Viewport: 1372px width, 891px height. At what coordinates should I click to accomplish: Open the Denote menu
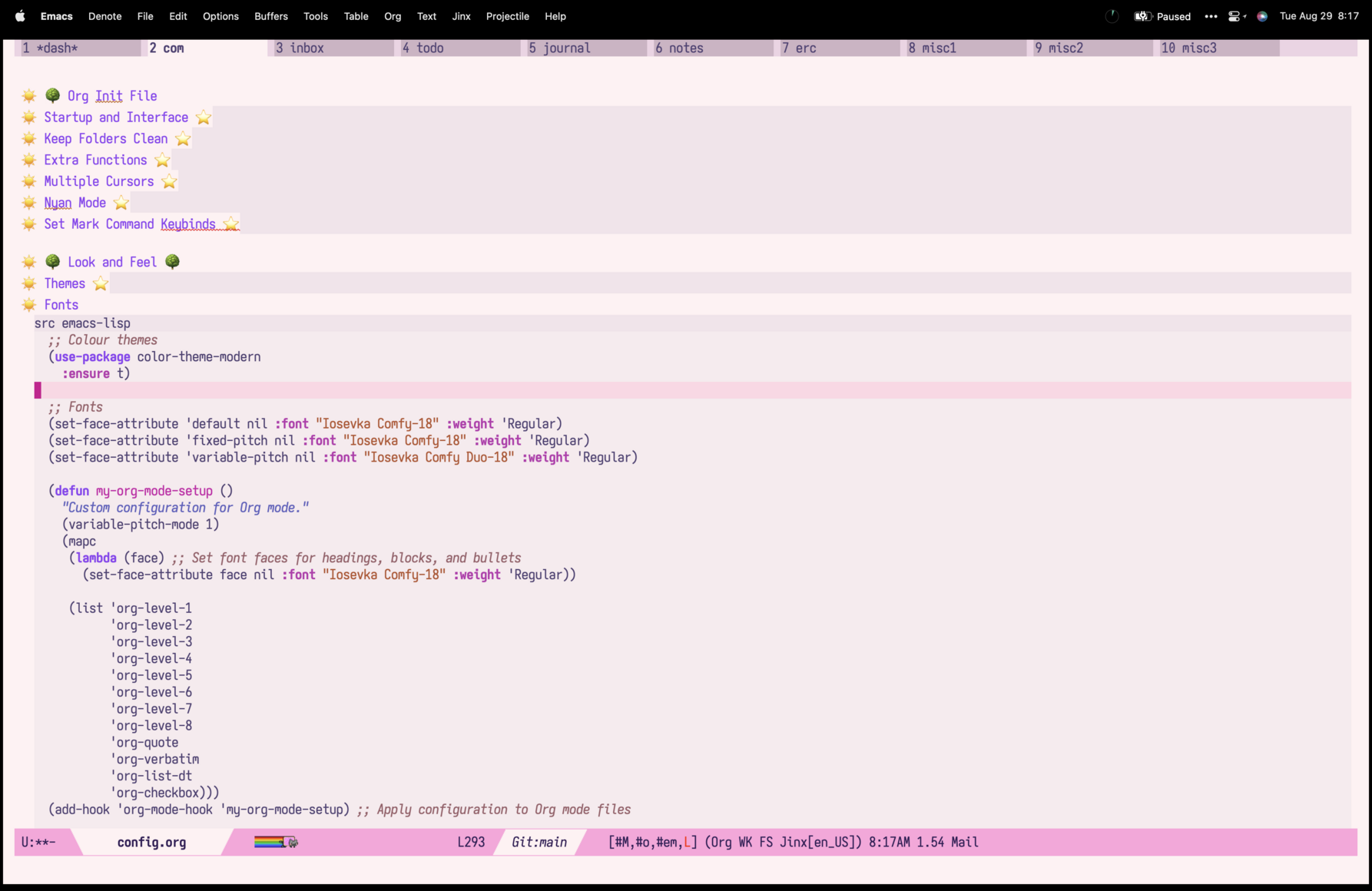tap(104, 16)
